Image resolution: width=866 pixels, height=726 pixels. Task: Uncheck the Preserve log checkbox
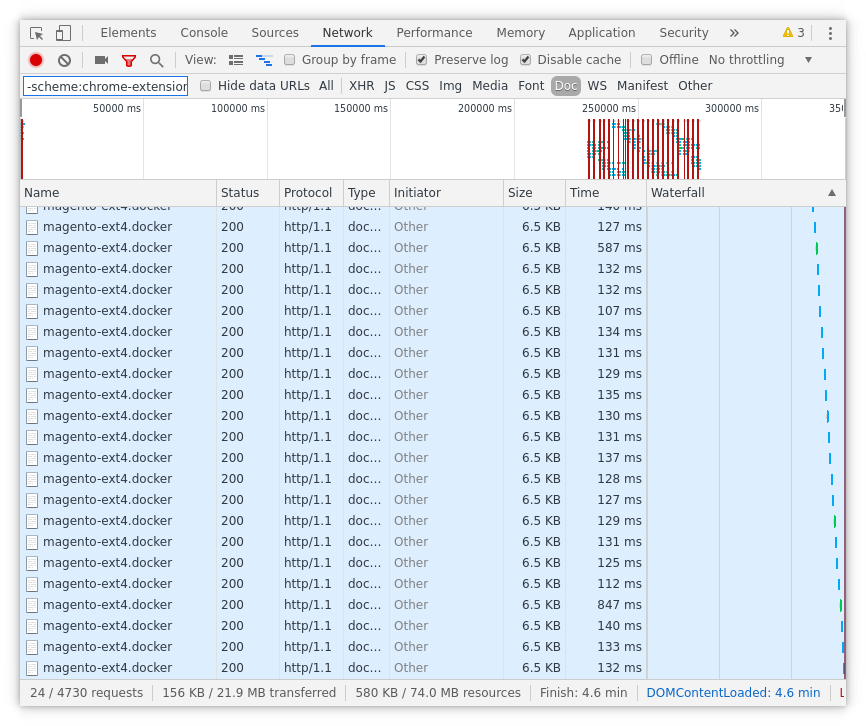click(x=422, y=60)
